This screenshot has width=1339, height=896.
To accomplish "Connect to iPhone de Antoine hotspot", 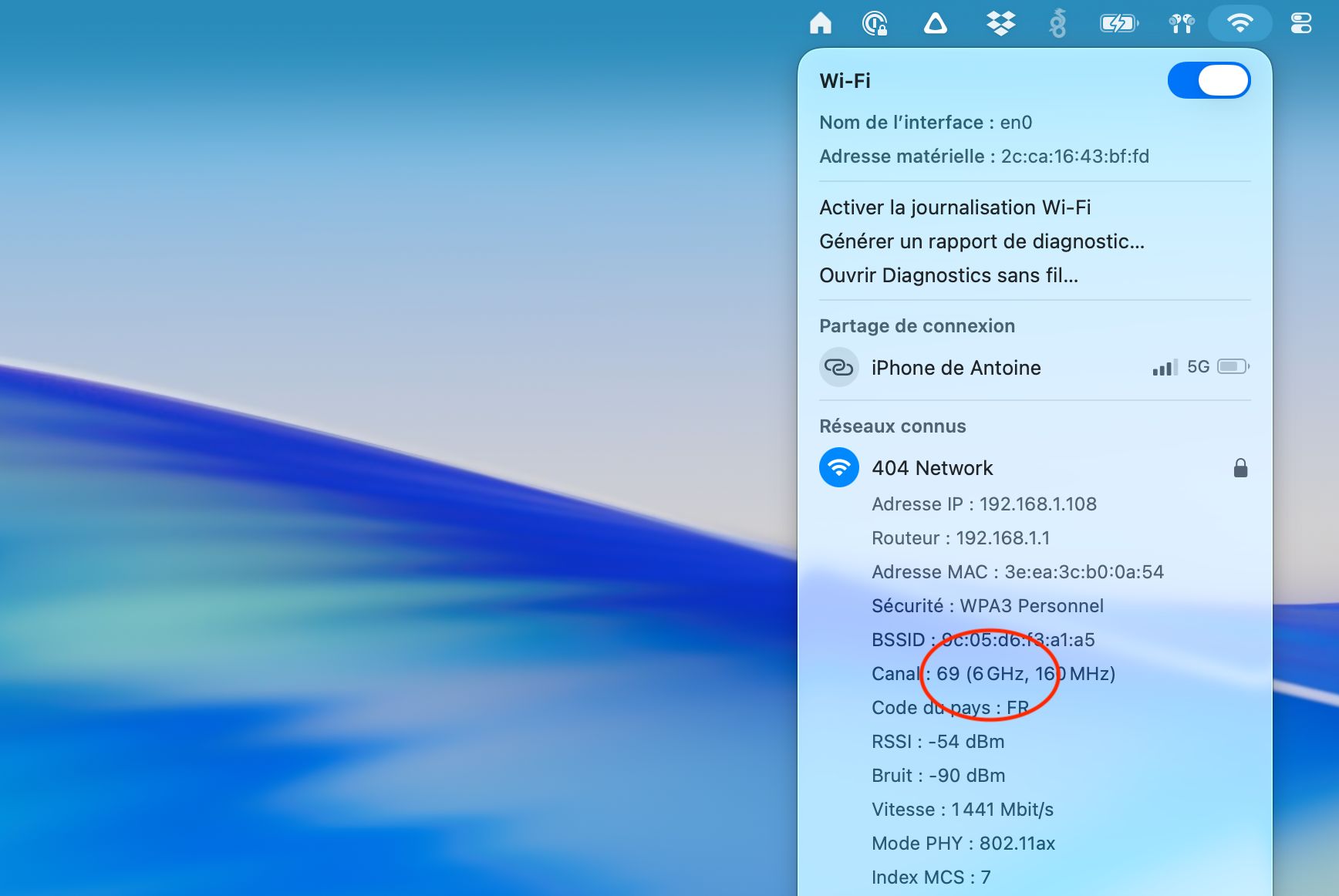I will 956,368.
